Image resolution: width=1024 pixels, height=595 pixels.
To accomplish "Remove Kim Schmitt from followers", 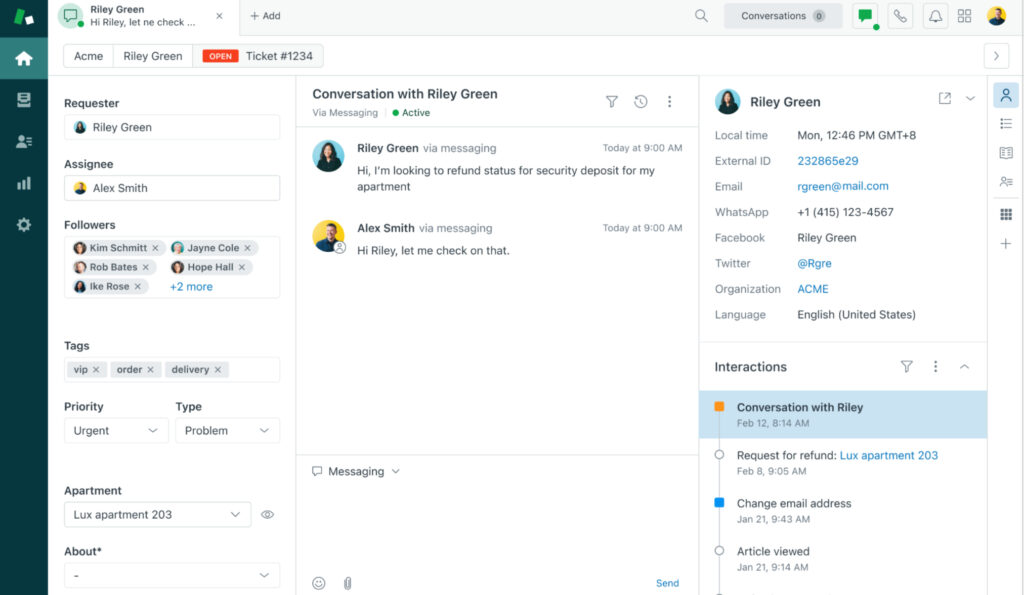I will pos(155,248).
